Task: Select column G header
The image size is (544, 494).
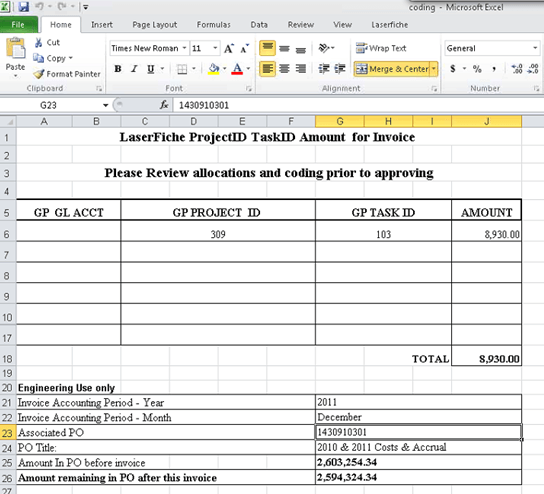Action: click(340, 121)
